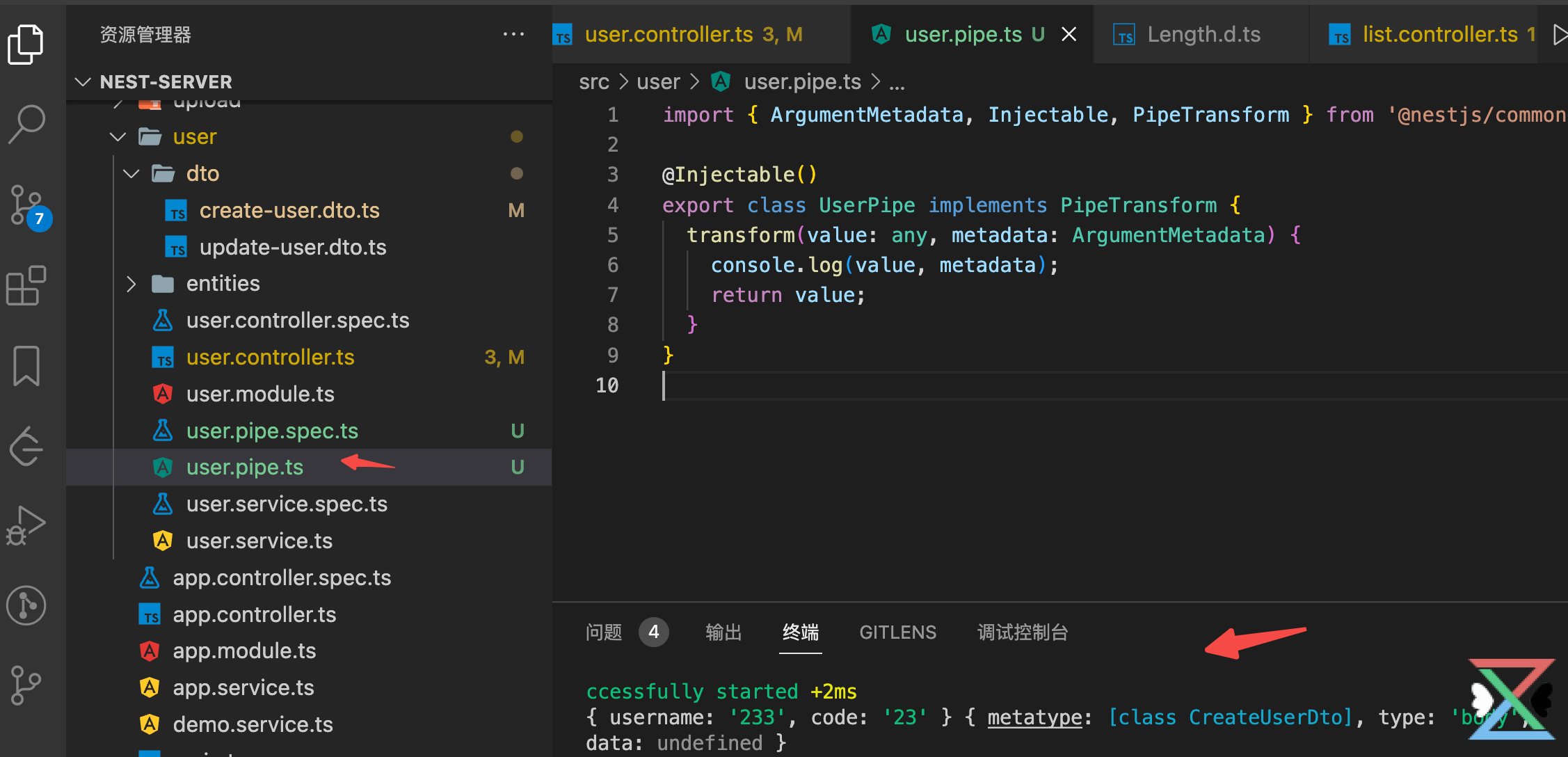Open the Bookmarks sidebar icon
This screenshot has height=757, width=1568.
click(x=26, y=365)
